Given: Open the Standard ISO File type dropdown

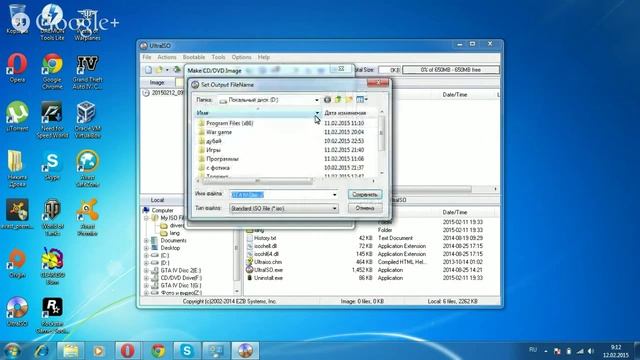Looking at the screenshot, I should [284, 209].
